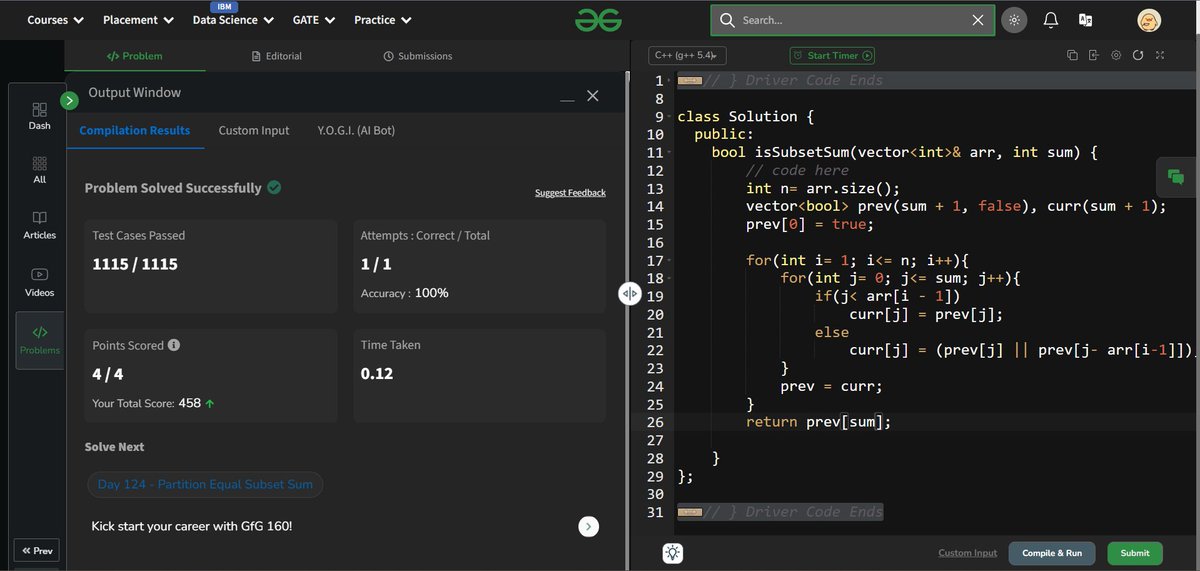Switch to the Editorial tab

(x=277, y=56)
